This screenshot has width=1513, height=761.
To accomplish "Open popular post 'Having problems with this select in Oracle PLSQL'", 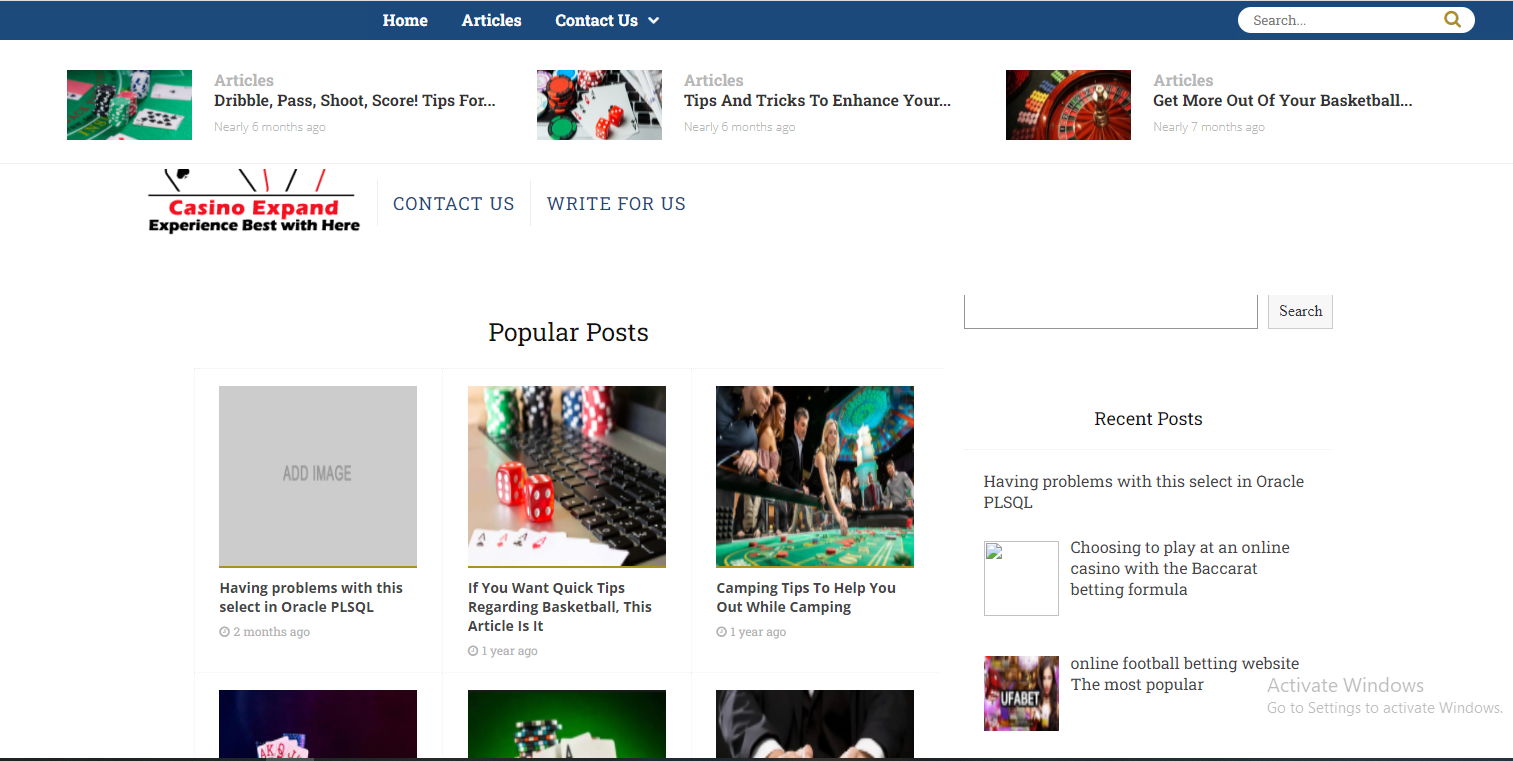I will (x=311, y=597).
